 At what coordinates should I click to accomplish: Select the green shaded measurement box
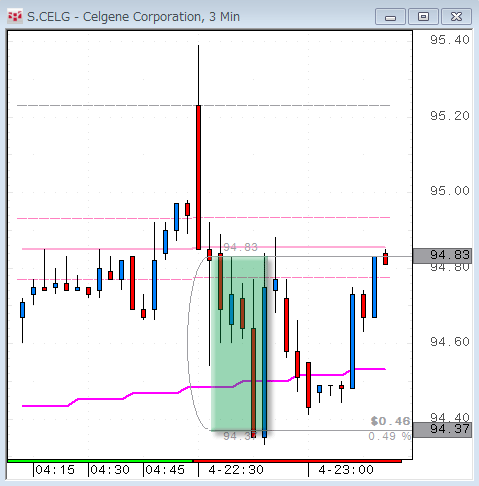click(x=239, y=343)
